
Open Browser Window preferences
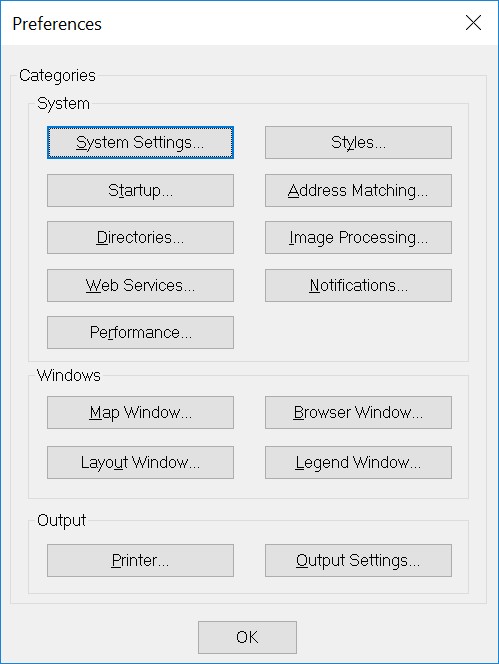(358, 412)
